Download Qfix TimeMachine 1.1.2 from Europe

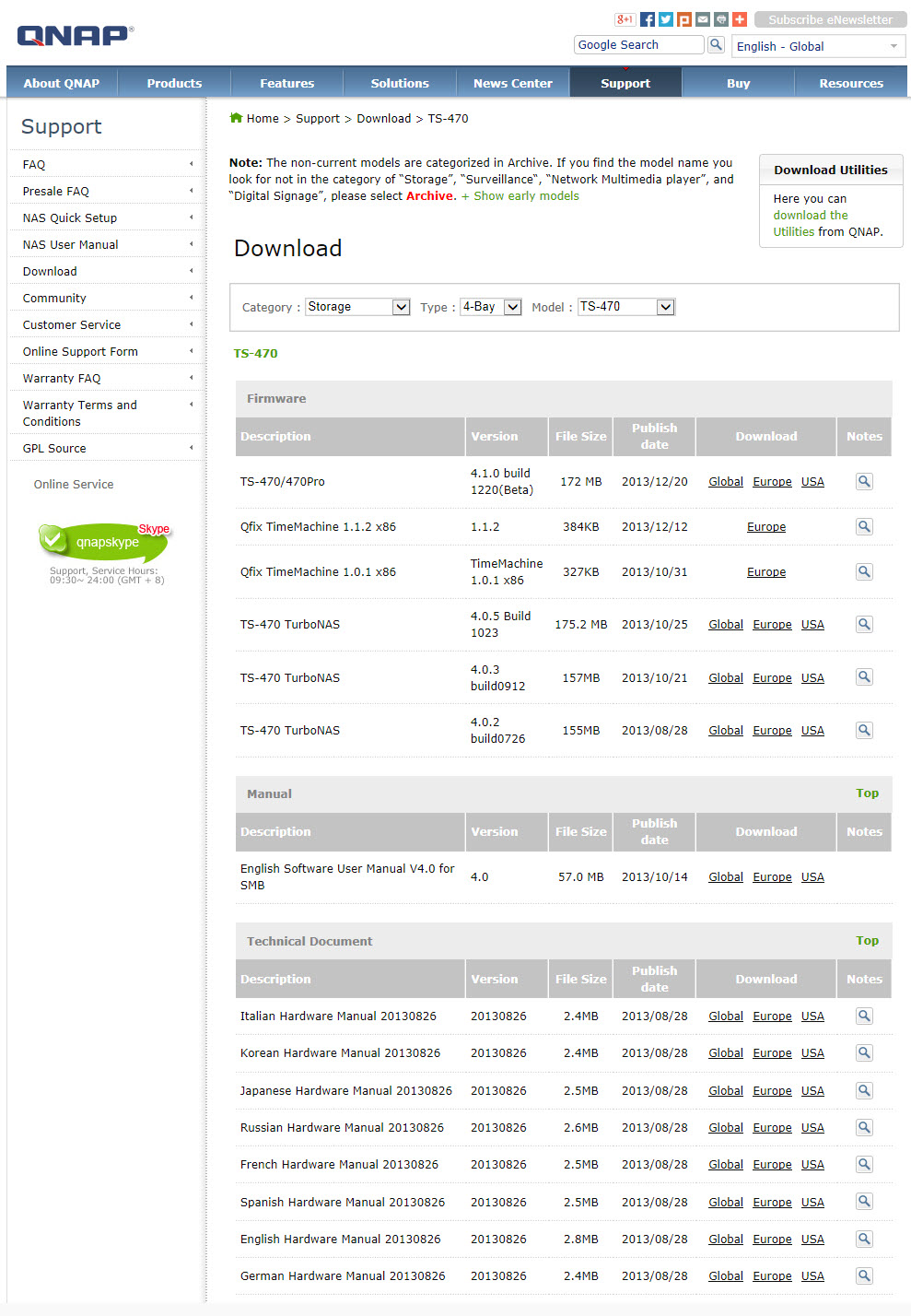766,526
